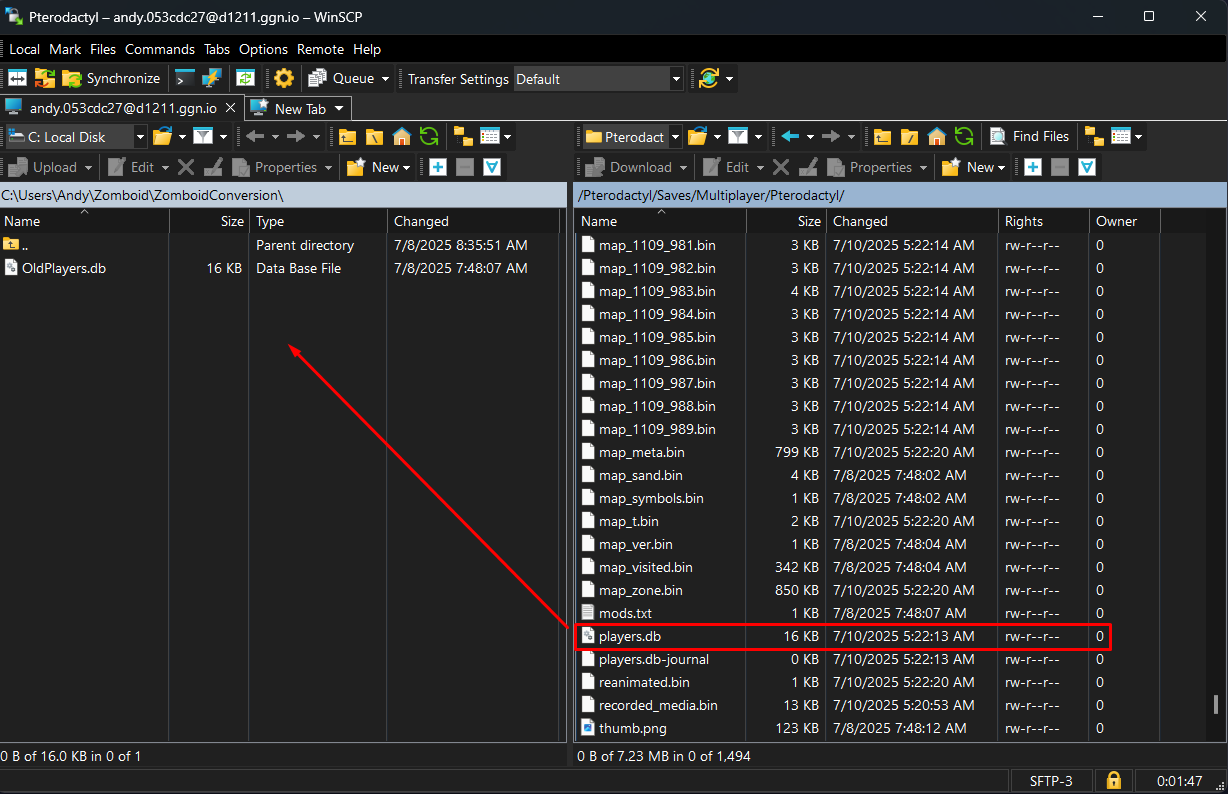
Task: Click the Upload button
Action: 43,167
